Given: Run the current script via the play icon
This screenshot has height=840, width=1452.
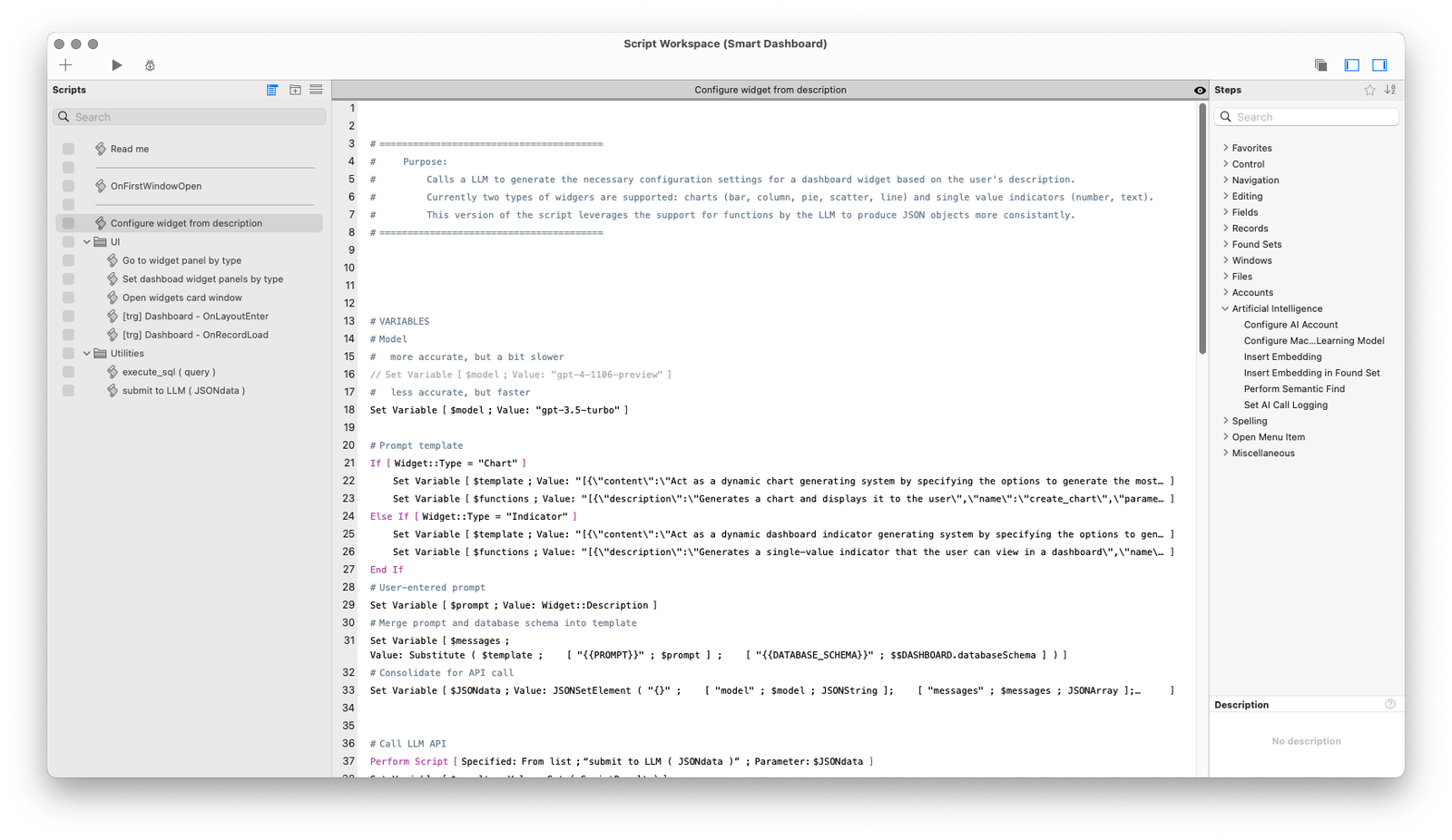Looking at the screenshot, I should (116, 64).
